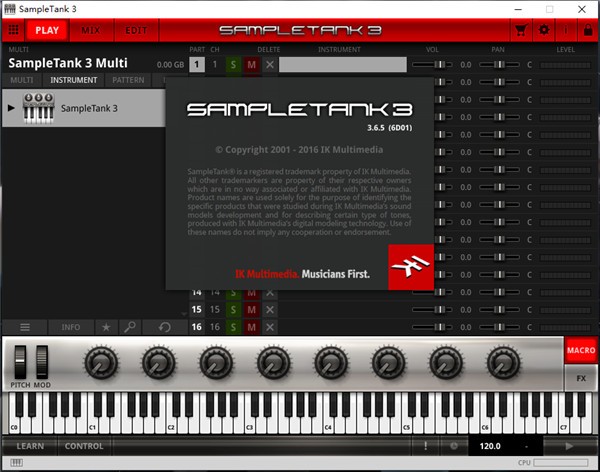The image size is (600, 472).
Task: Click the padlock lock icon
Action: click(588, 30)
